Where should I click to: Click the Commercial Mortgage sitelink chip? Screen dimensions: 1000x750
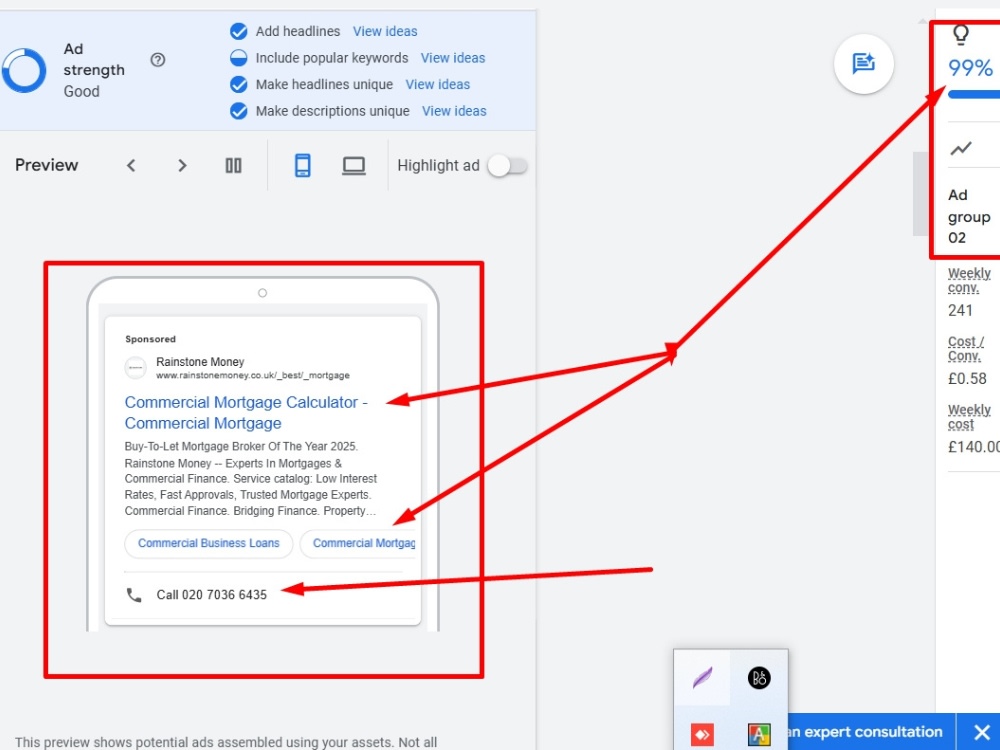pos(358,543)
